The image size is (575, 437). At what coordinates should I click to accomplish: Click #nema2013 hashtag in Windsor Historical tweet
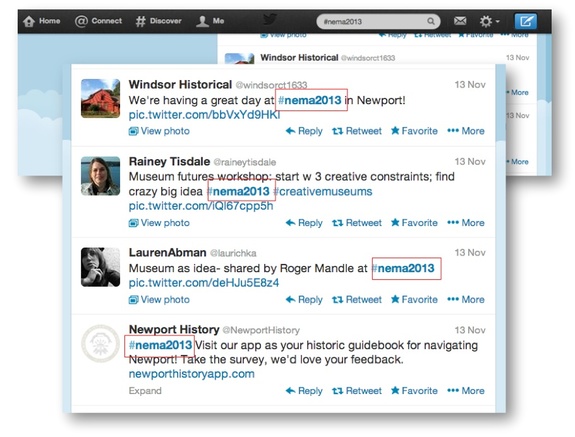tap(310, 100)
